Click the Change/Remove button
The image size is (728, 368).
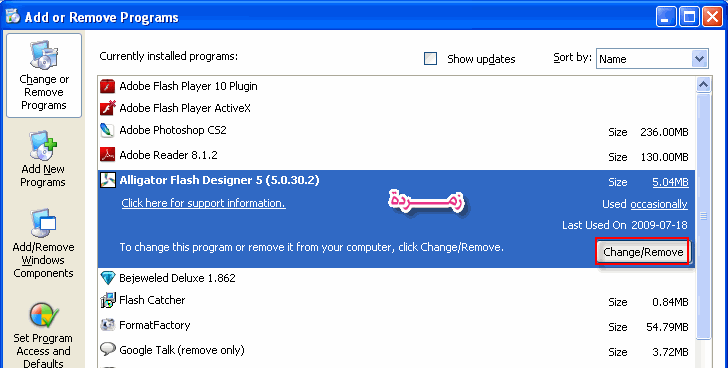click(643, 252)
